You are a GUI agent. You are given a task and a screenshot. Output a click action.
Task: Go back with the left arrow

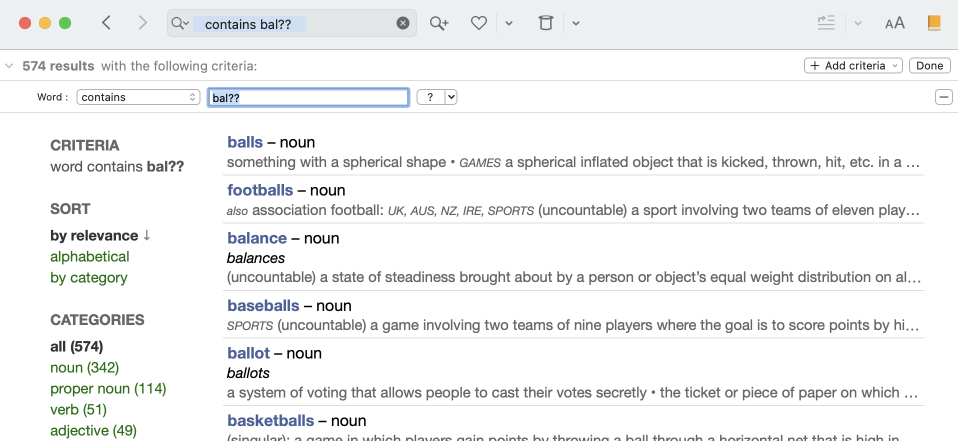(x=107, y=23)
